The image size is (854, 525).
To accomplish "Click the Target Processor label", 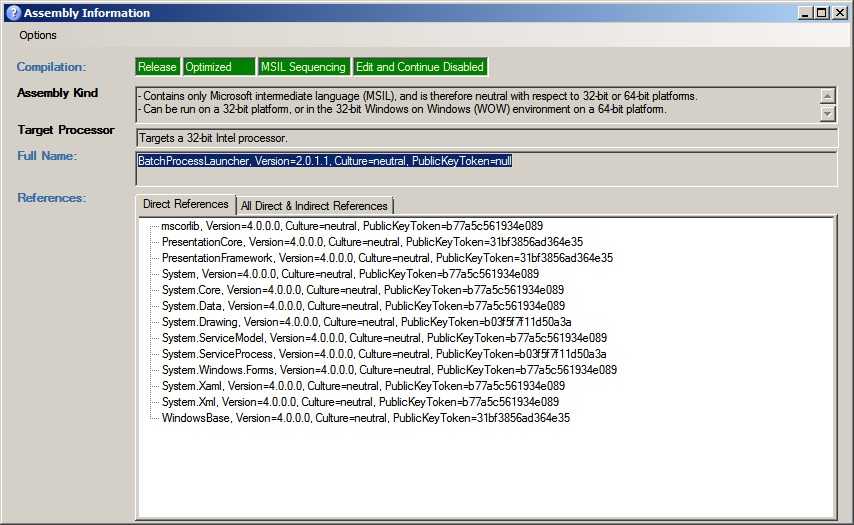I will click(66, 130).
